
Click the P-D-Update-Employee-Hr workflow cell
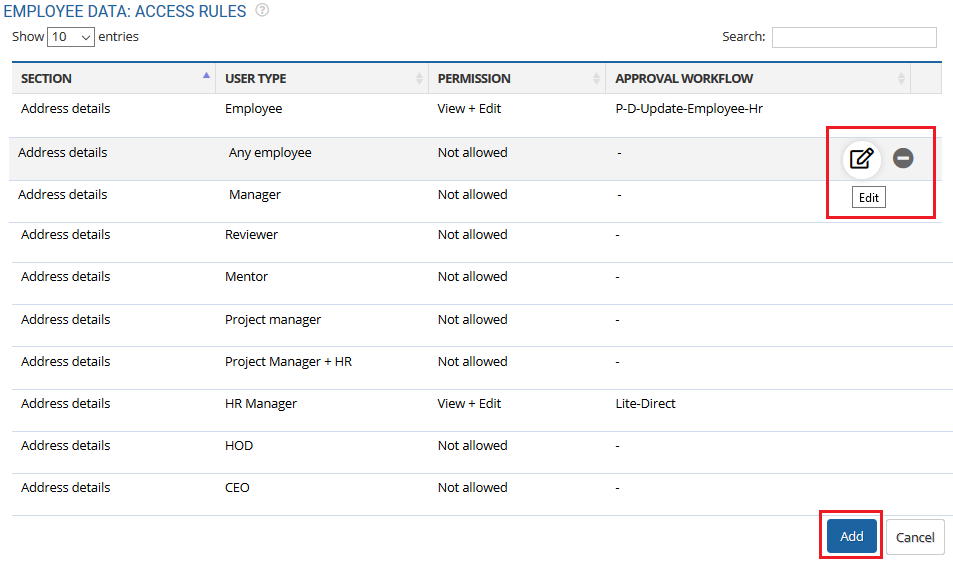click(689, 109)
